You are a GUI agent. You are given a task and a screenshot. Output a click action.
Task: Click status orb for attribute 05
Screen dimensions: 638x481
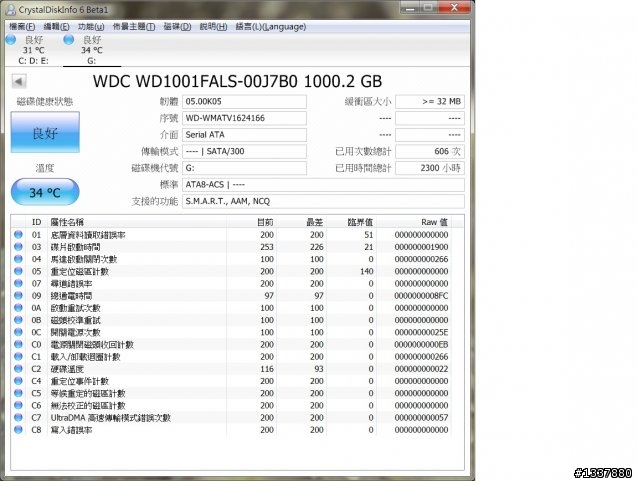coord(18,271)
